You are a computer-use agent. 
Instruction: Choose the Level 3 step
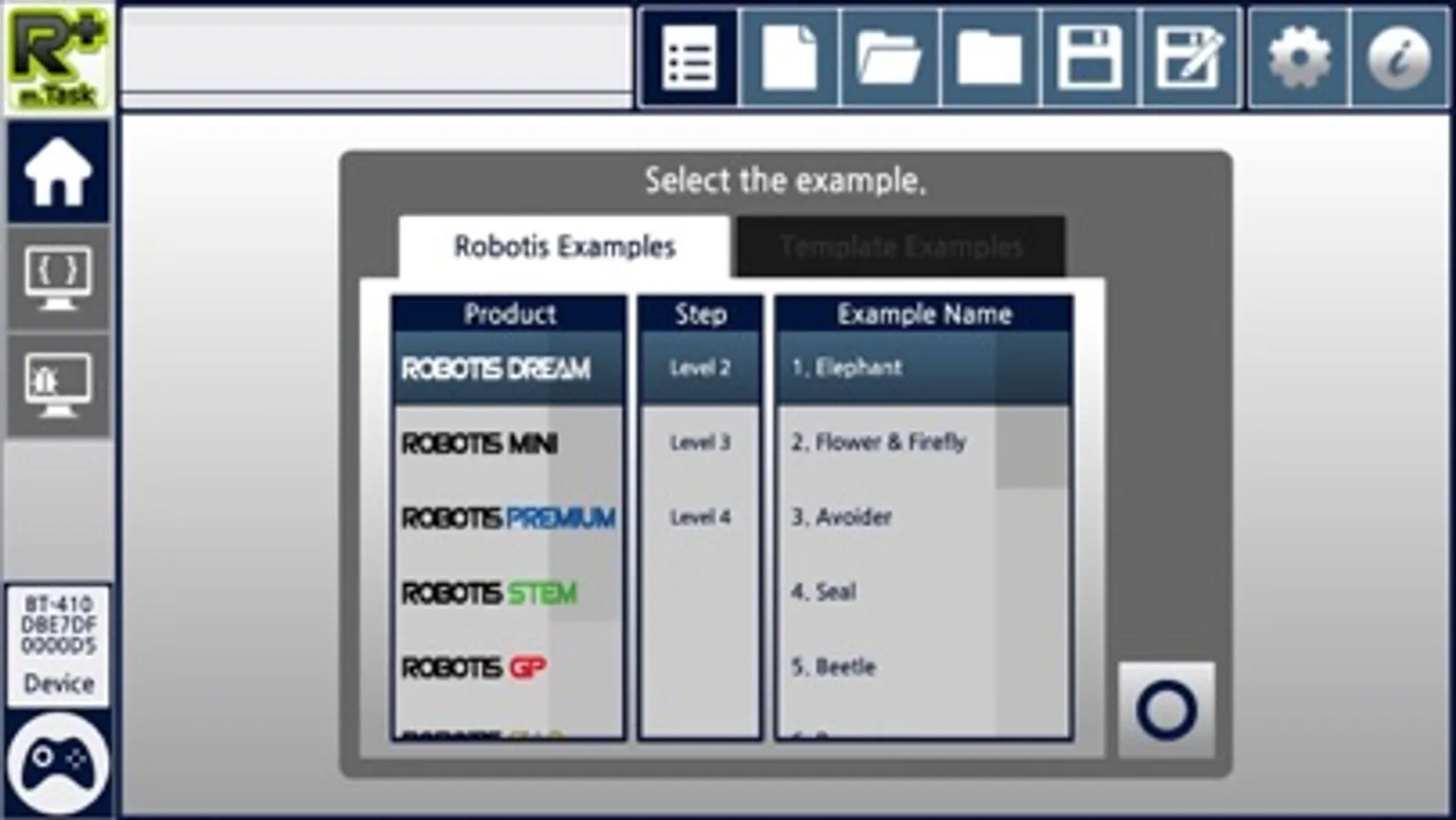click(700, 443)
